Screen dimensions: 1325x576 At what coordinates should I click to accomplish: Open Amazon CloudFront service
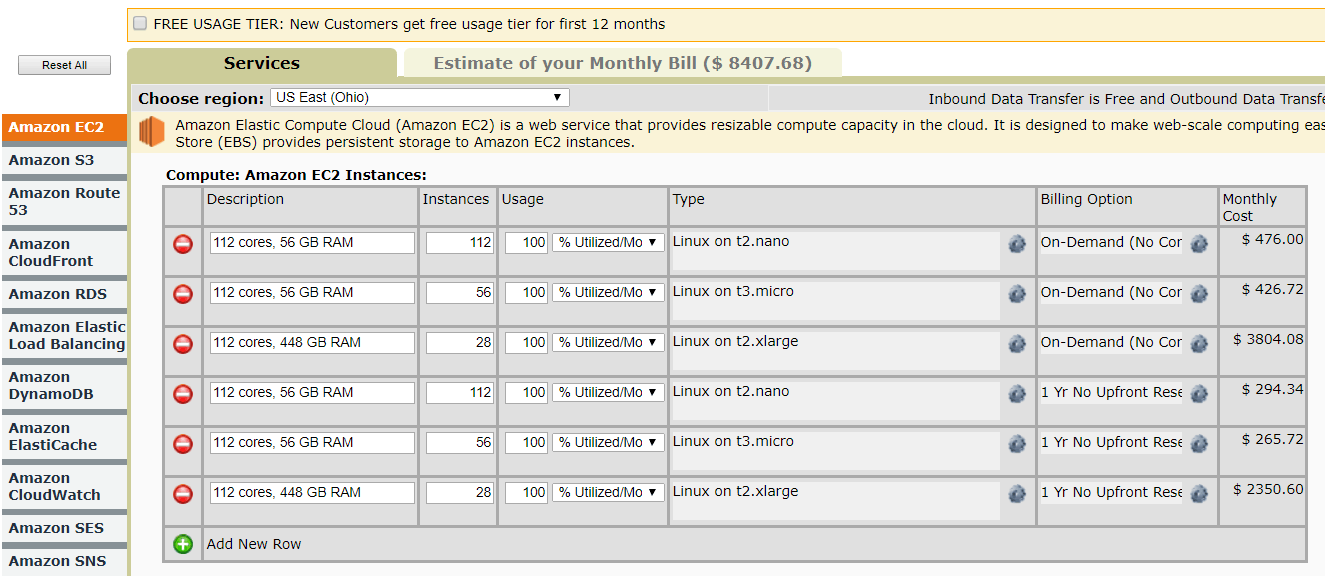pos(65,253)
